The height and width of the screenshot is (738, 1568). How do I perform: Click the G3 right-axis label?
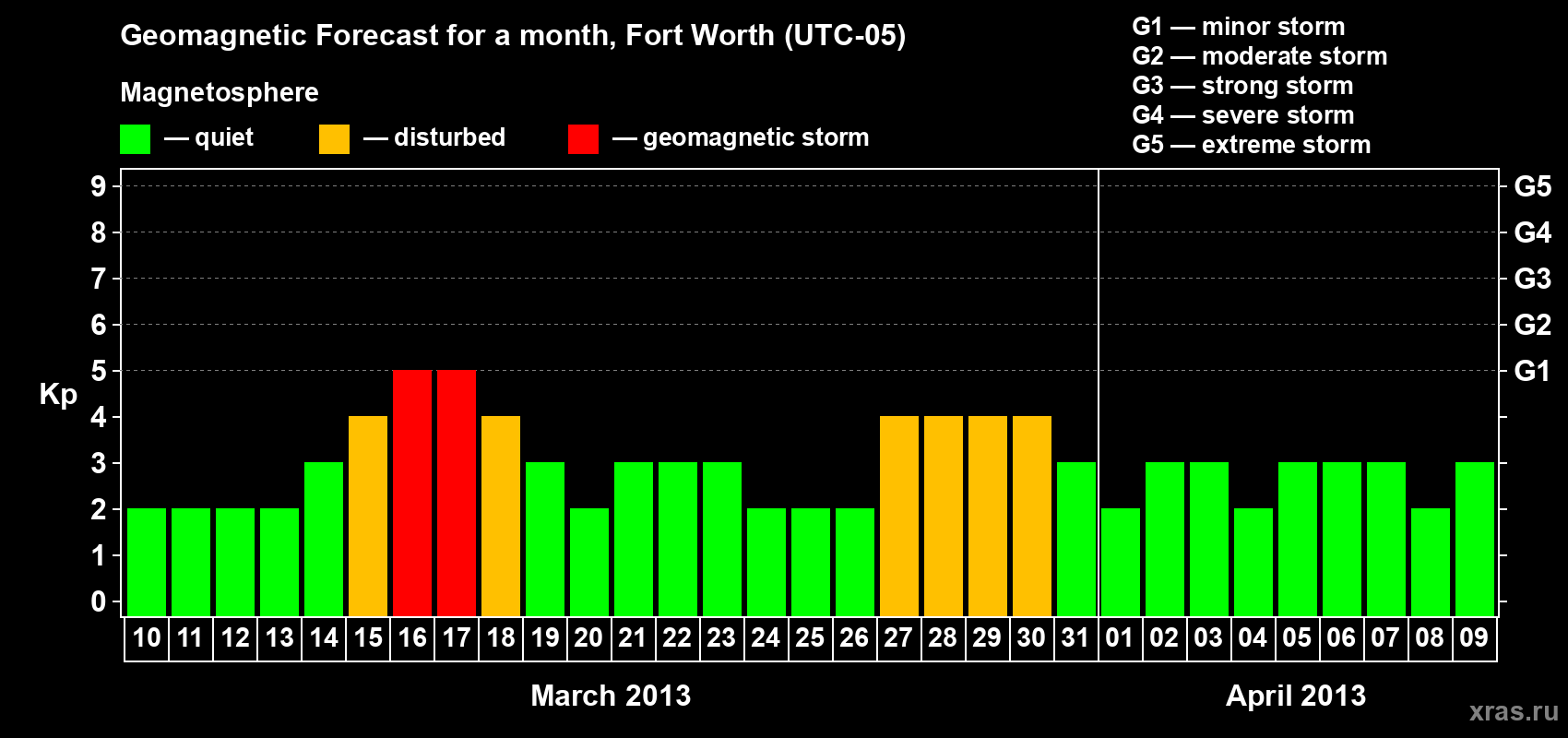point(1533,279)
